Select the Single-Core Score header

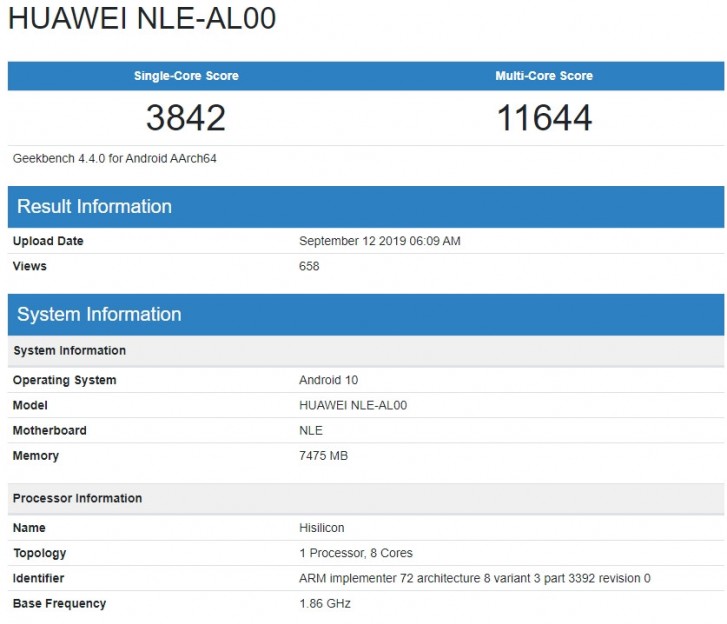(186, 76)
